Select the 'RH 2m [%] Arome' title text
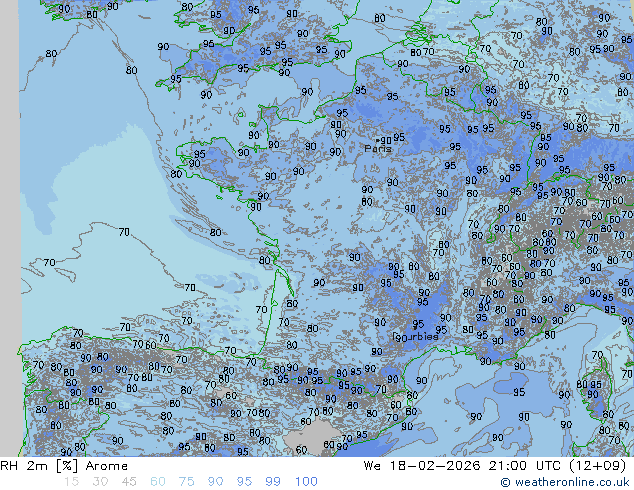This screenshot has width=634, height=490. (64, 466)
